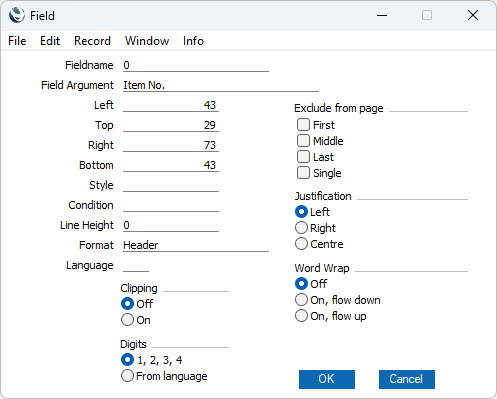
Task: Set Word Wrap to On, flow down
Action: (301, 300)
